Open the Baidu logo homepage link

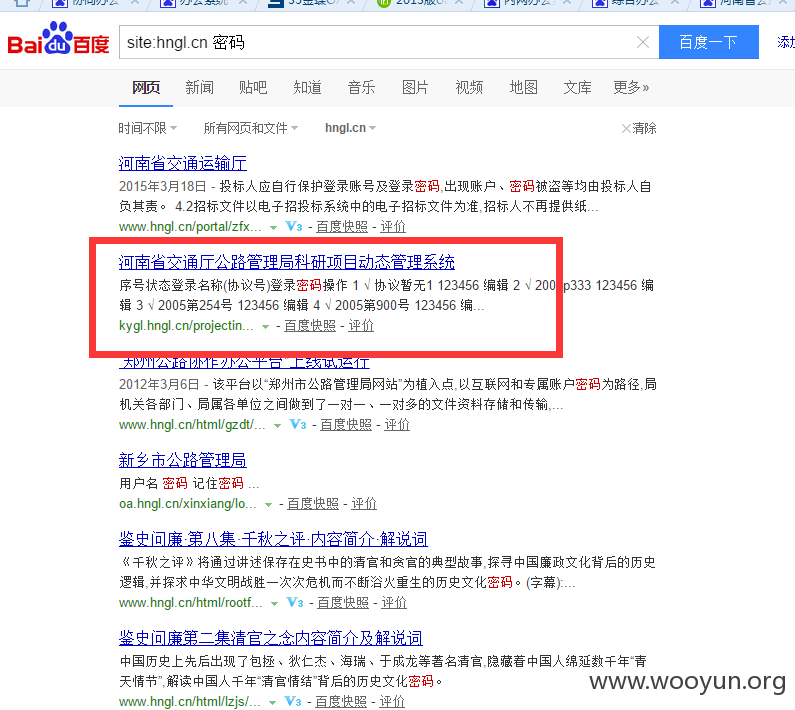(x=58, y=39)
